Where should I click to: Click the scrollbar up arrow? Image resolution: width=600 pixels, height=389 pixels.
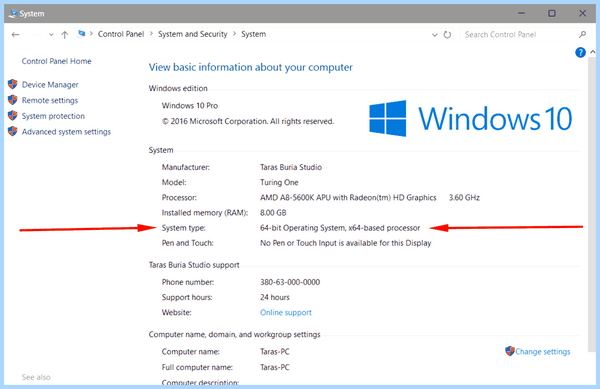click(x=592, y=52)
